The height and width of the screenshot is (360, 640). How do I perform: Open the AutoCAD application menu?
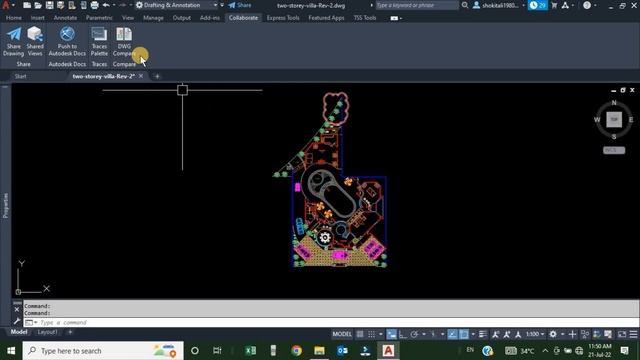[x=6, y=5]
